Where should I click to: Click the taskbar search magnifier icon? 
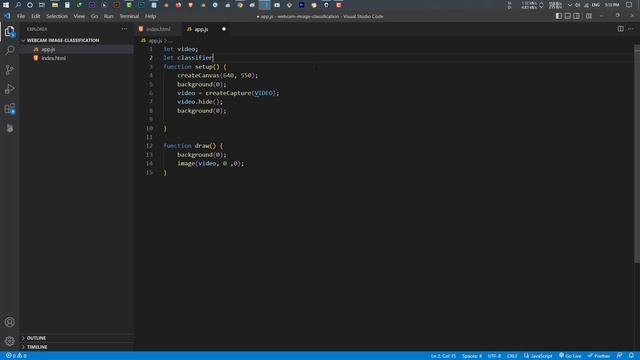[x=18, y=5]
